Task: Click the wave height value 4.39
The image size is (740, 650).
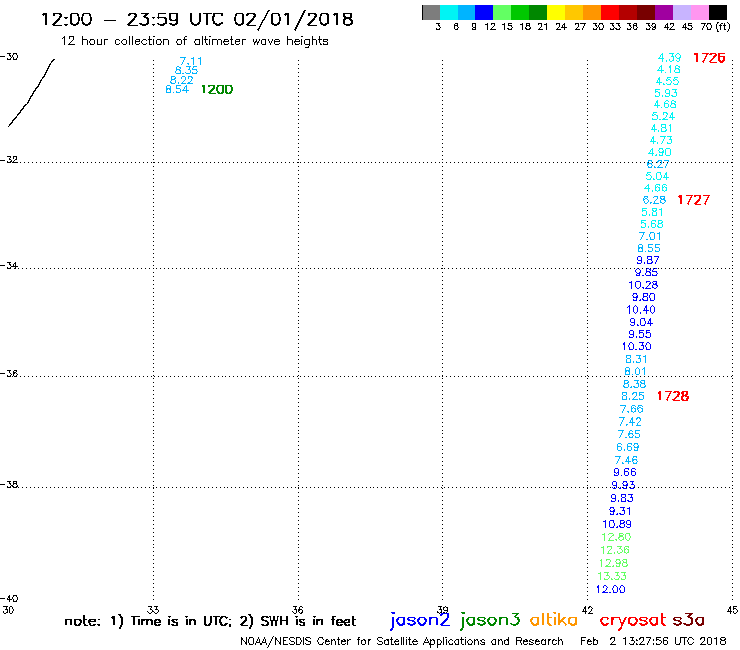Action: click(670, 58)
